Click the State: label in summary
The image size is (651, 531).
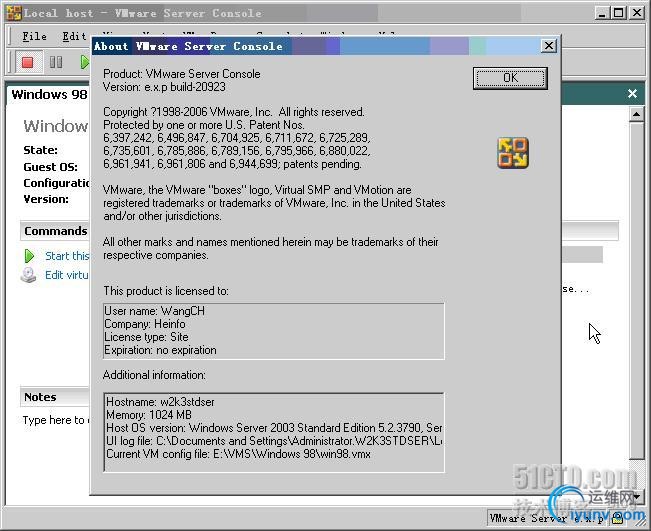(x=40, y=150)
